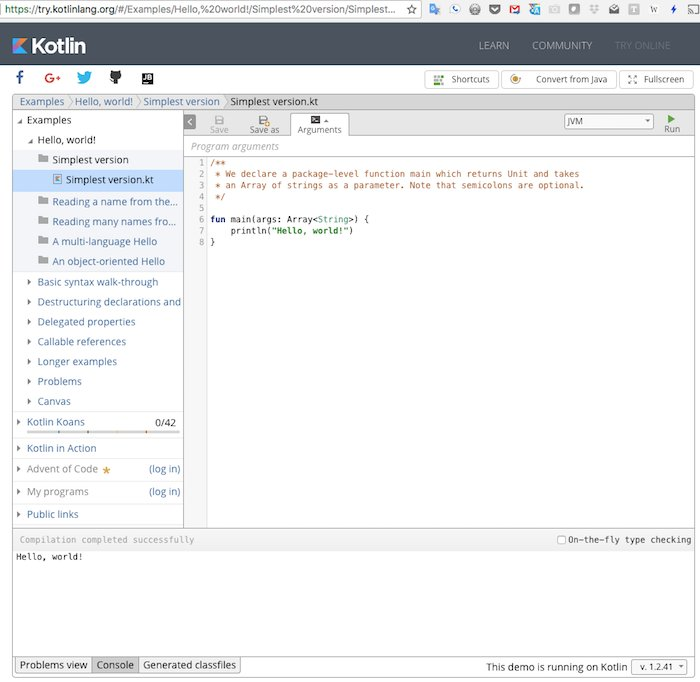The width and height of the screenshot is (700, 682).
Task: Expand Kotlin in Action section
Action: click(18, 448)
